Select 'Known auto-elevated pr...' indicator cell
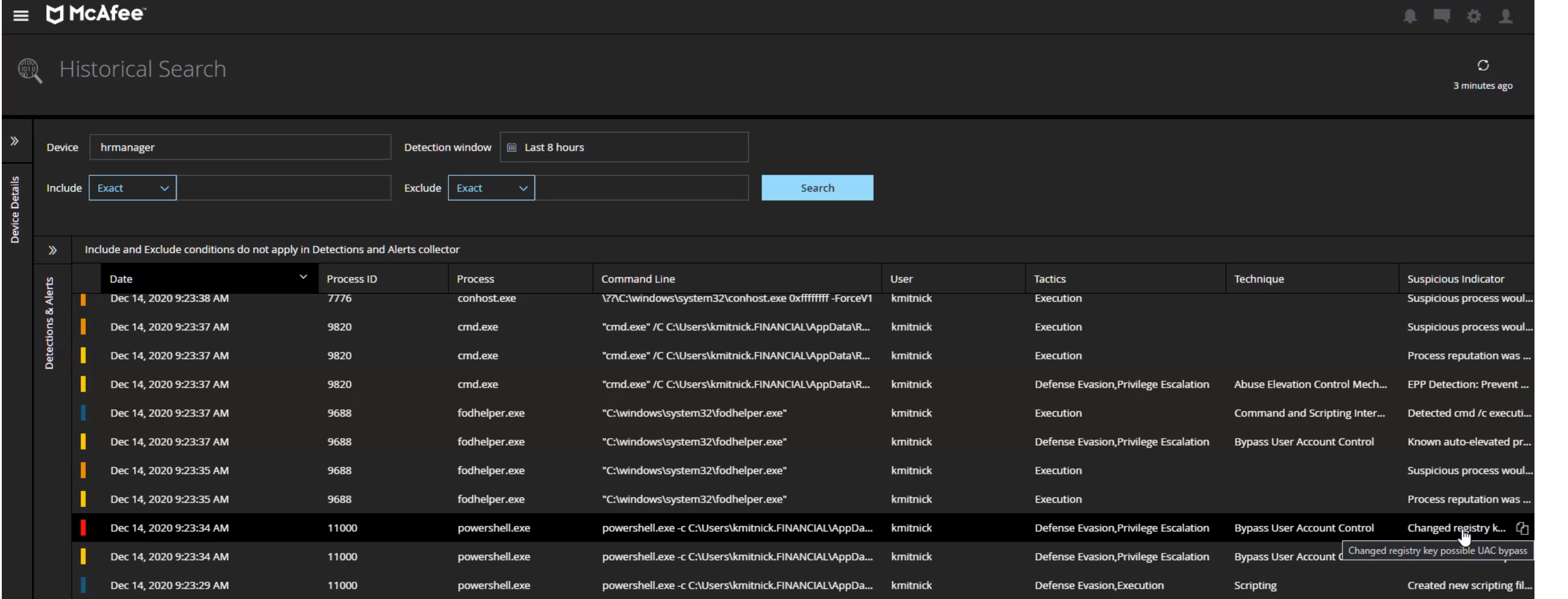 (x=1469, y=442)
